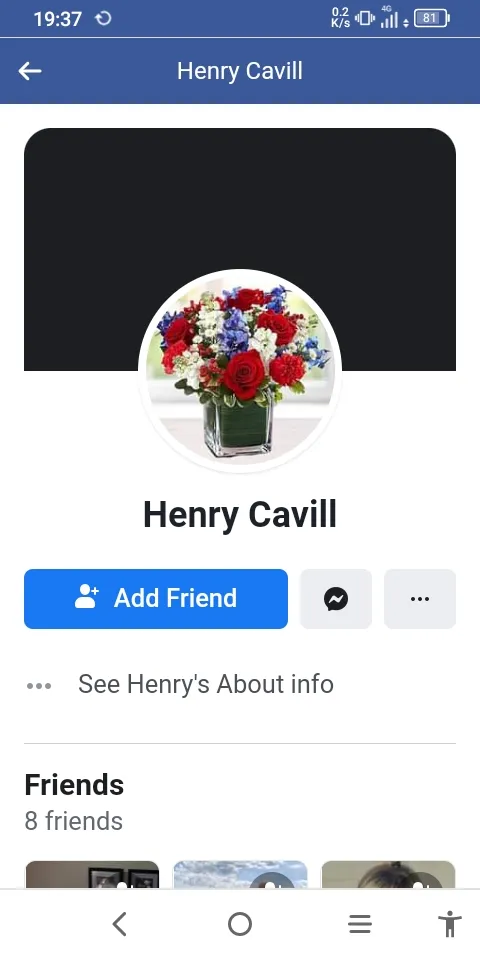Tap the Android home circle button
This screenshot has width=480, height=960.
pyautogui.click(x=239, y=924)
